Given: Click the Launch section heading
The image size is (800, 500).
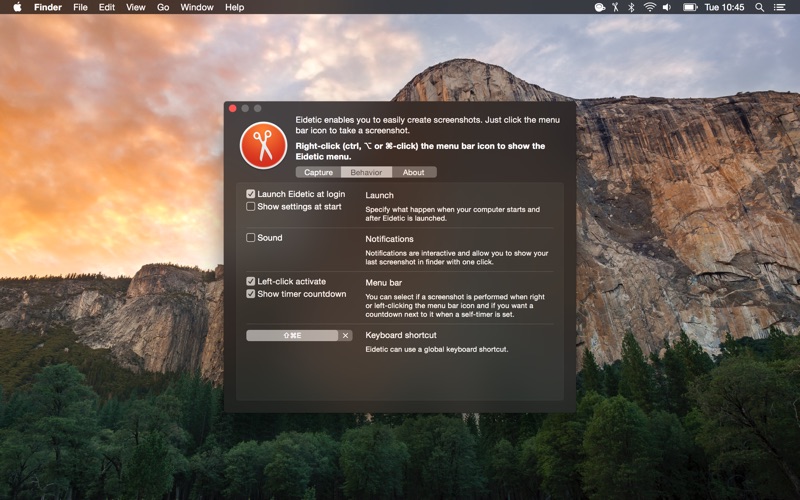Looking at the screenshot, I should tap(380, 195).
